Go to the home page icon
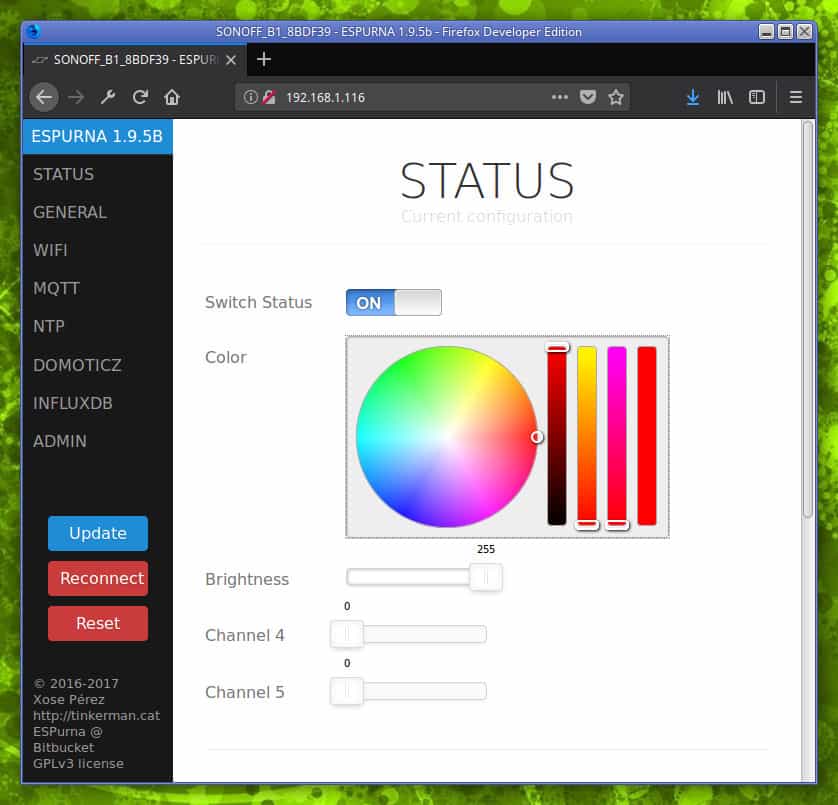Screen dimensions: 838x805 [x=172, y=97]
